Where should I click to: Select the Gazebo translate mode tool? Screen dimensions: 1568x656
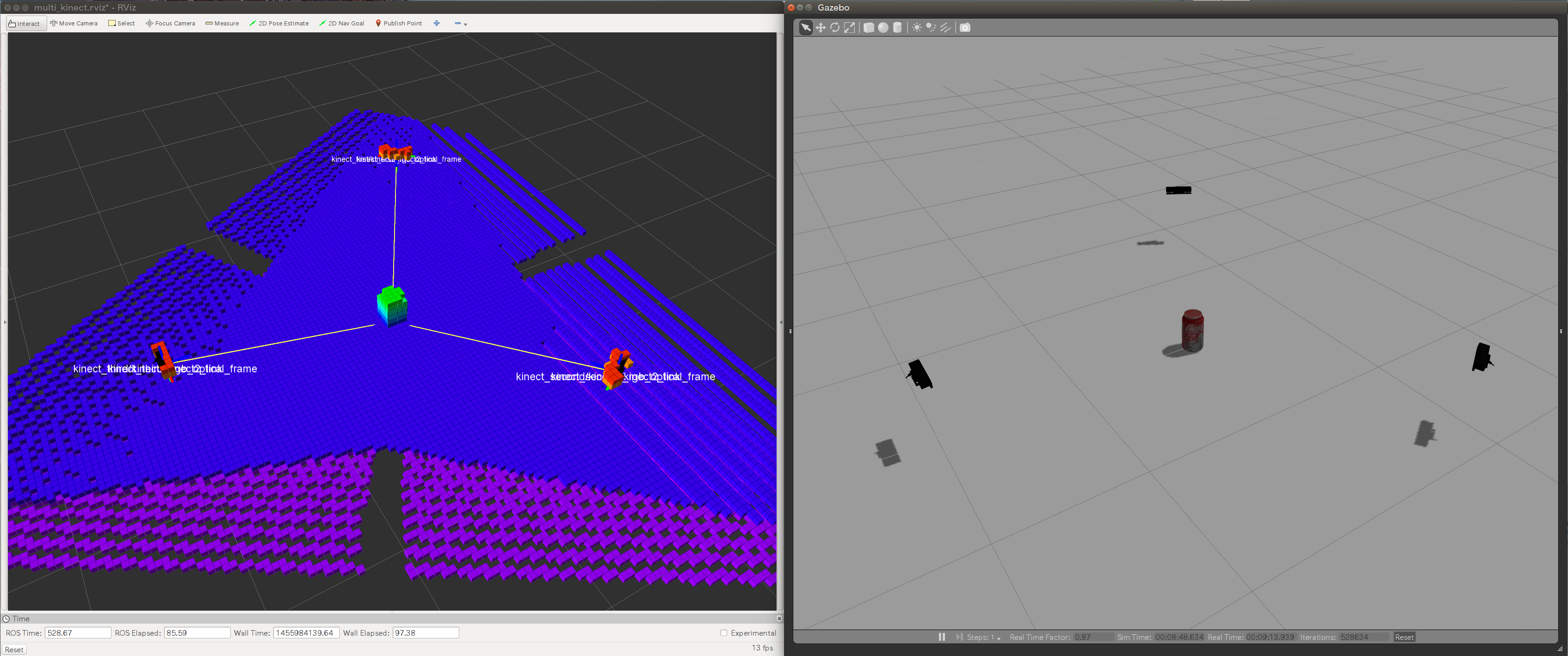coord(821,27)
